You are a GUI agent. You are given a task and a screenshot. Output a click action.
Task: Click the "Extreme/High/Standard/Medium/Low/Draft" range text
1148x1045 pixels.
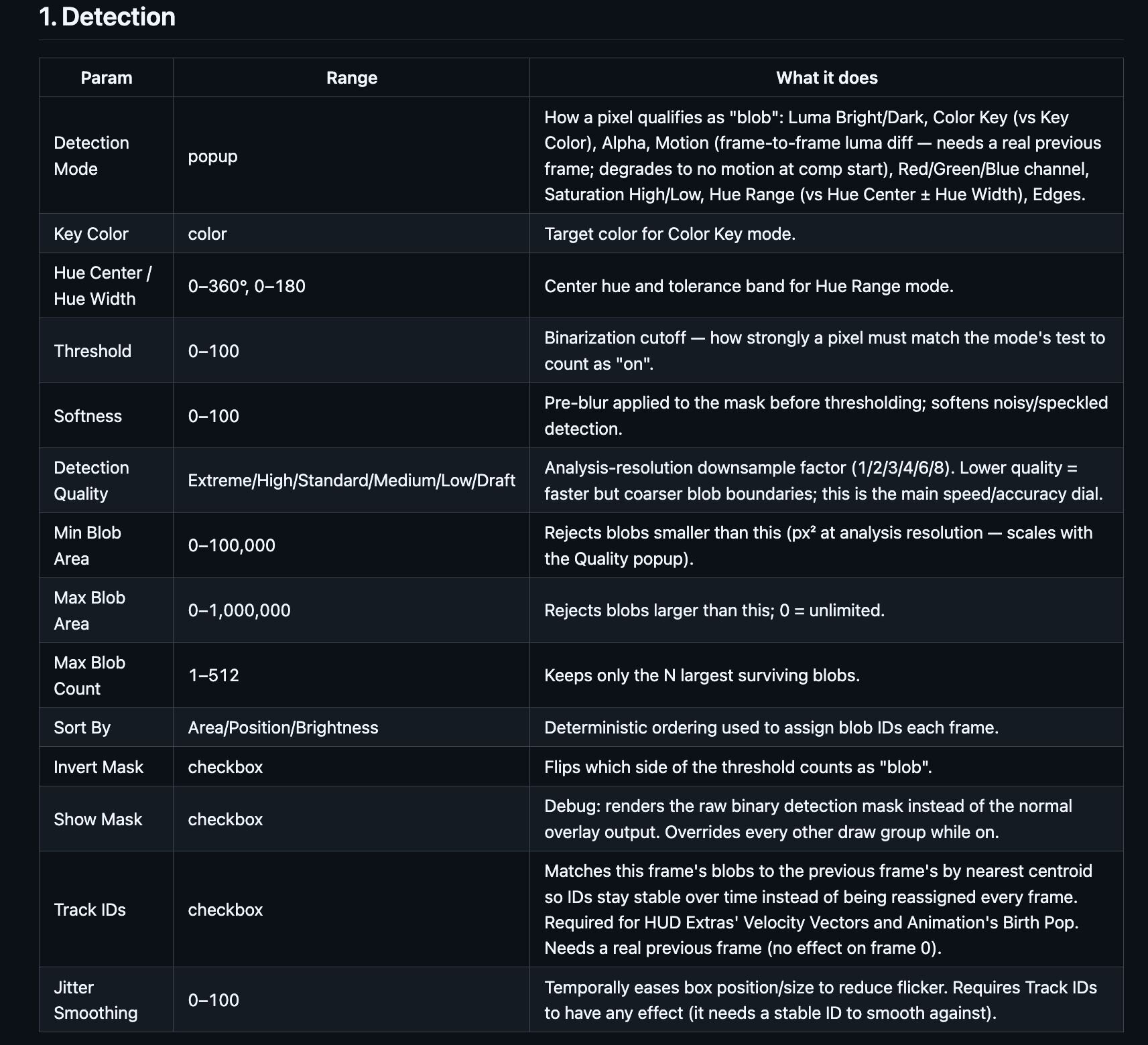point(352,480)
